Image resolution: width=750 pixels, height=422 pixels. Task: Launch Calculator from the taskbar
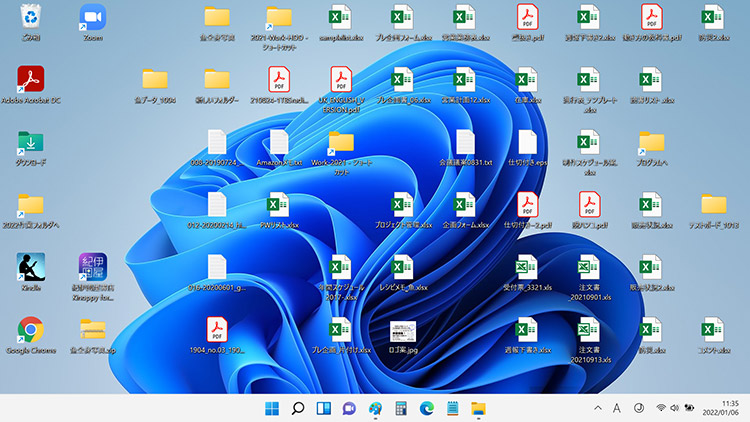[x=401, y=408]
